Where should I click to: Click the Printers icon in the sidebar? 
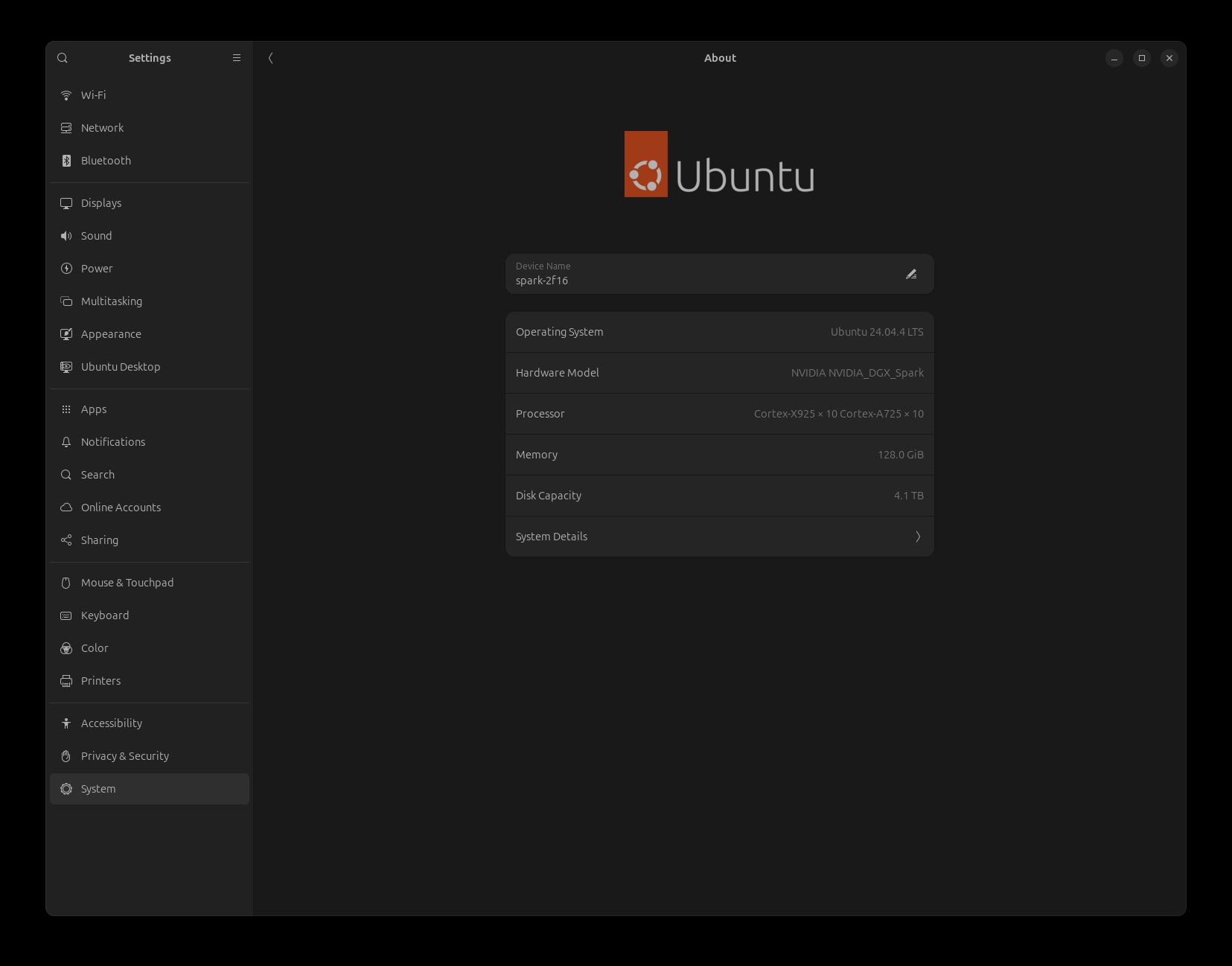point(66,681)
